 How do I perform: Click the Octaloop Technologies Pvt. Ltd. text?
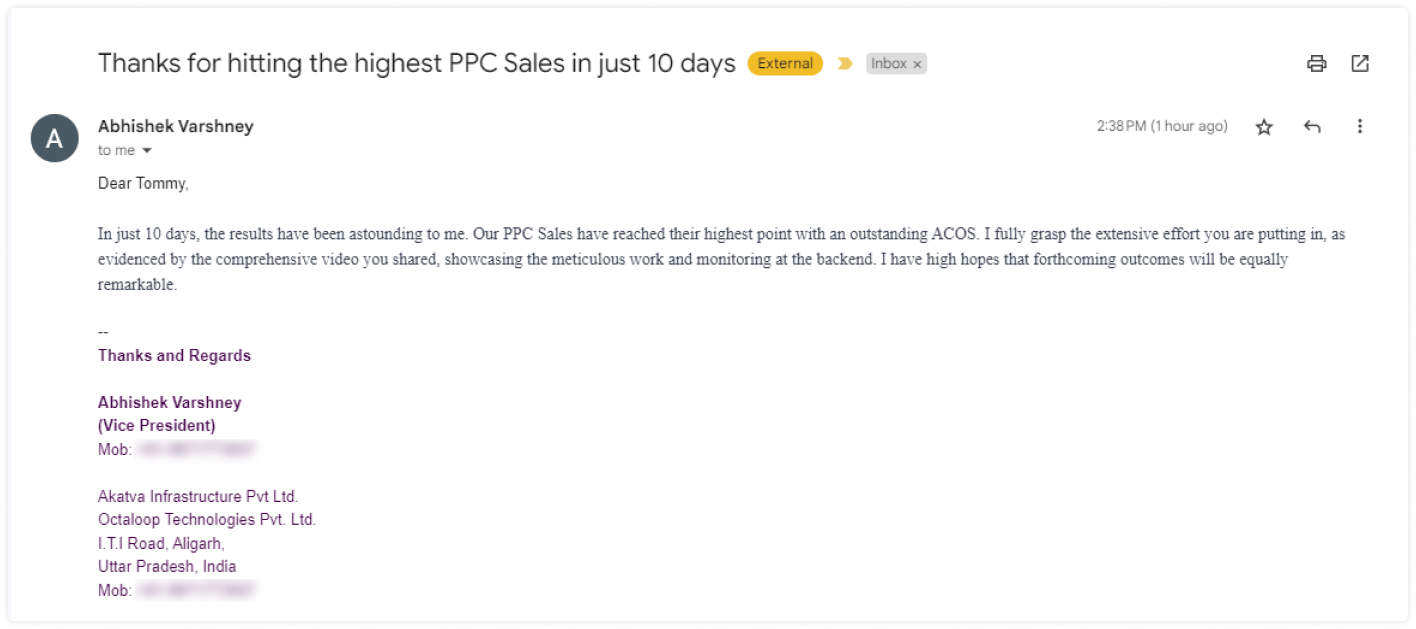(x=207, y=520)
